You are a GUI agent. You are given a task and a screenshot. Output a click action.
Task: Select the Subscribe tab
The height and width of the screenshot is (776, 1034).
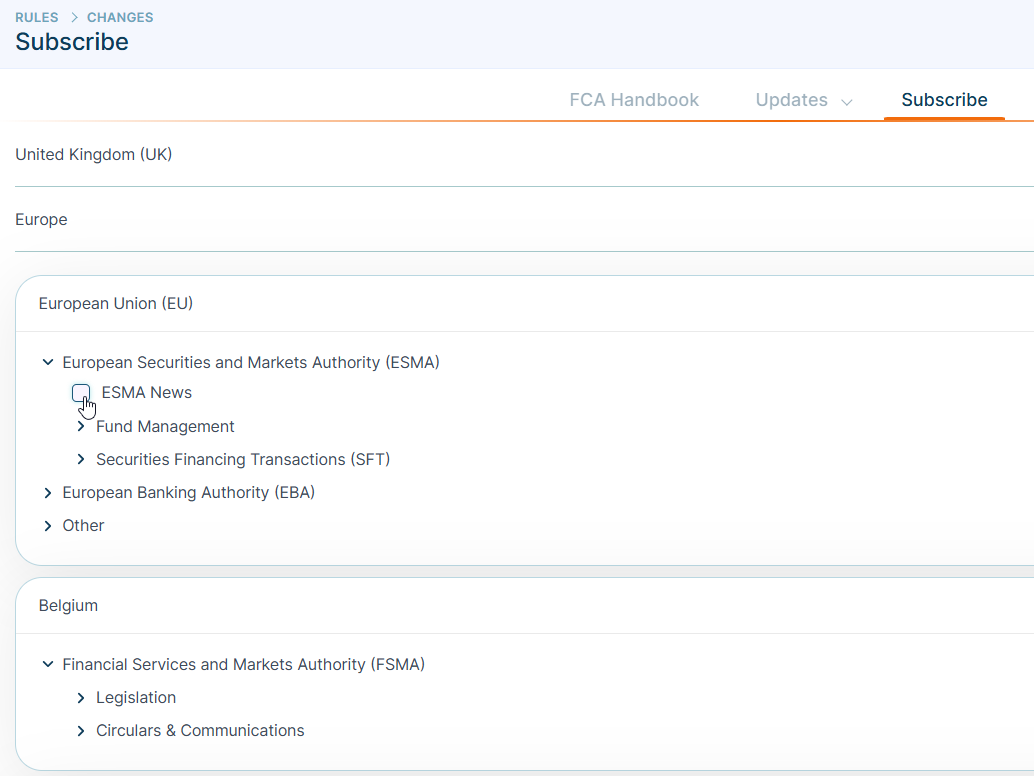click(944, 100)
